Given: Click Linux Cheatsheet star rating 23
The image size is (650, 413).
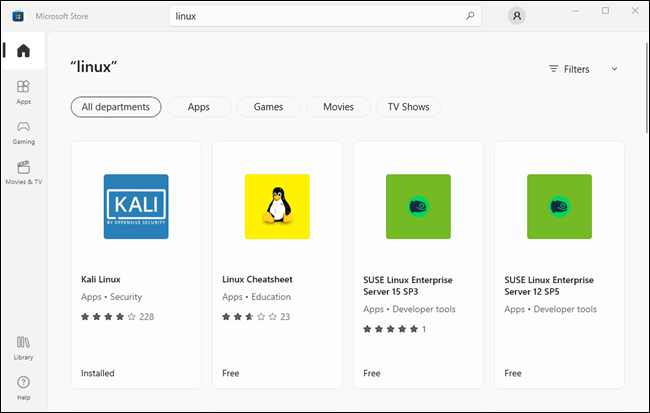Looking at the screenshot, I should (256, 317).
